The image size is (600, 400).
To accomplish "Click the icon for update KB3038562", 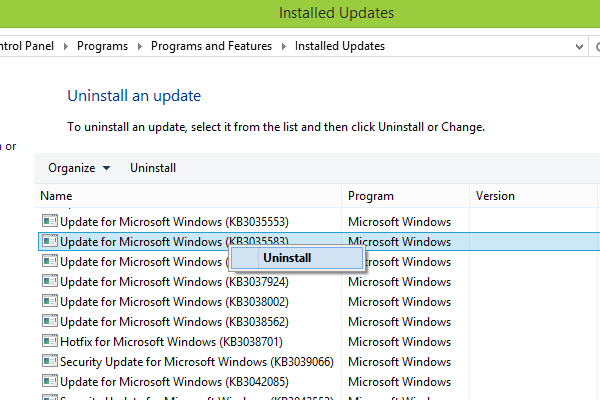I will pos(50,321).
